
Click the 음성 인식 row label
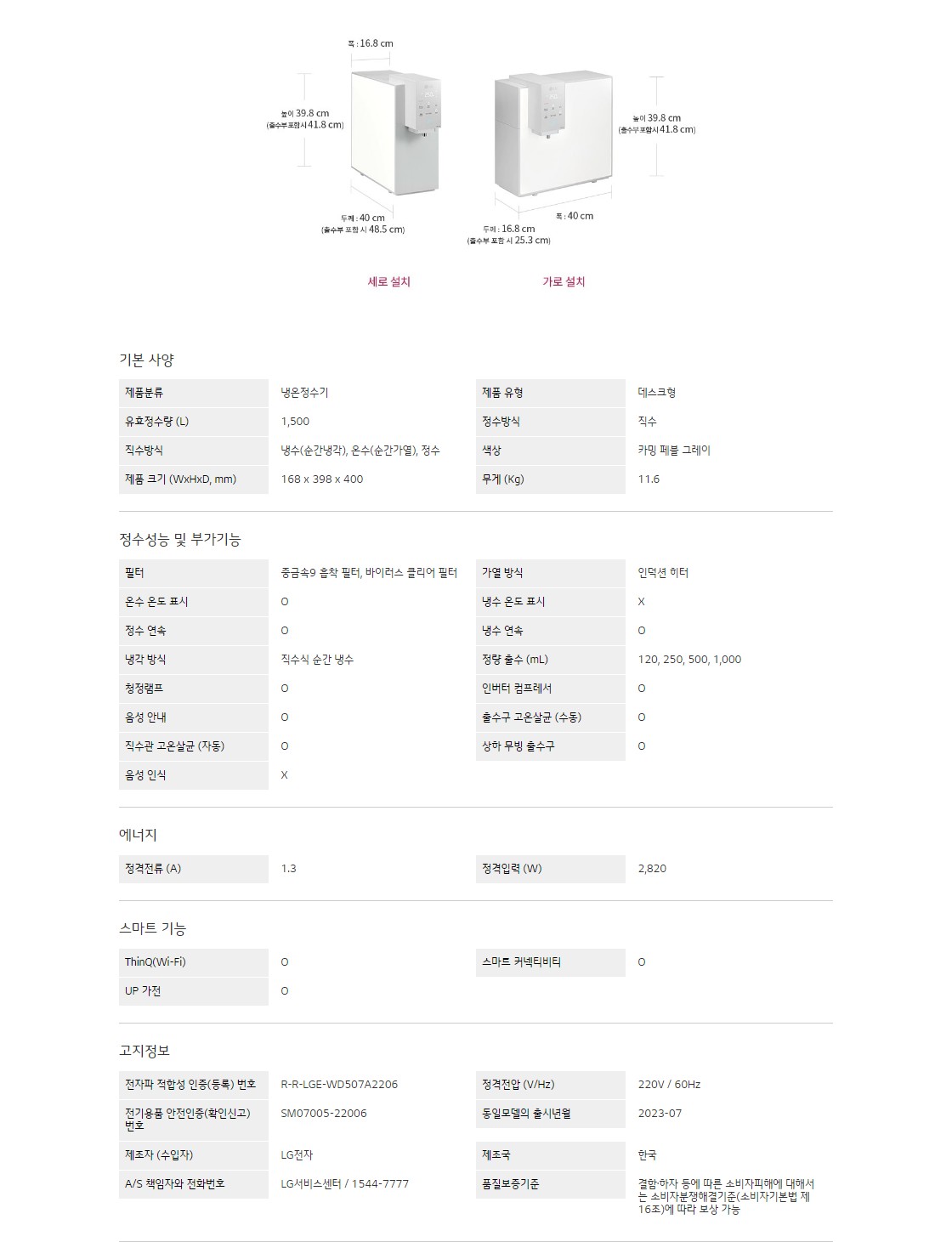(x=145, y=775)
